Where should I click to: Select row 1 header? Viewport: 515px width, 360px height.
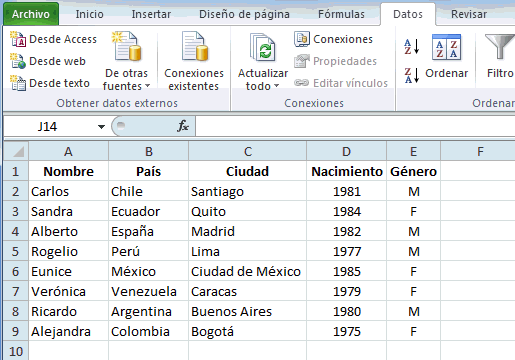[16, 171]
